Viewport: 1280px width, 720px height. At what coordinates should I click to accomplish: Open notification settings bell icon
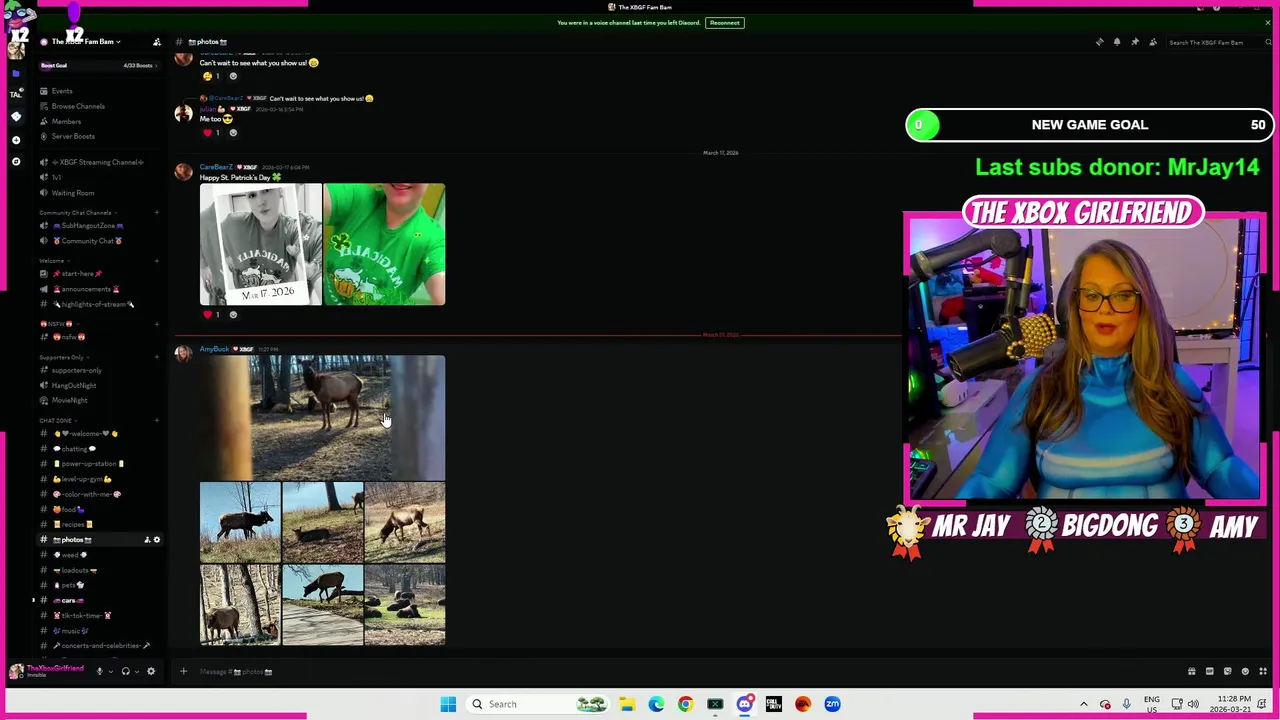point(1117,42)
